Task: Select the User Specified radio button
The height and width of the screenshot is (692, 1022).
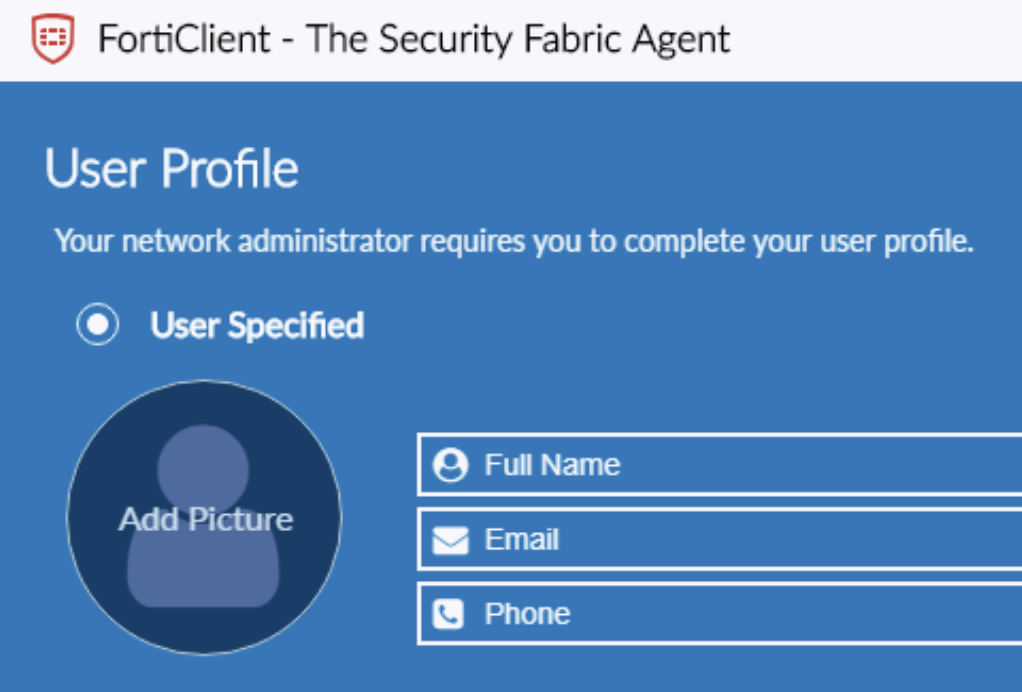Action: pyautogui.click(x=98, y=325)
